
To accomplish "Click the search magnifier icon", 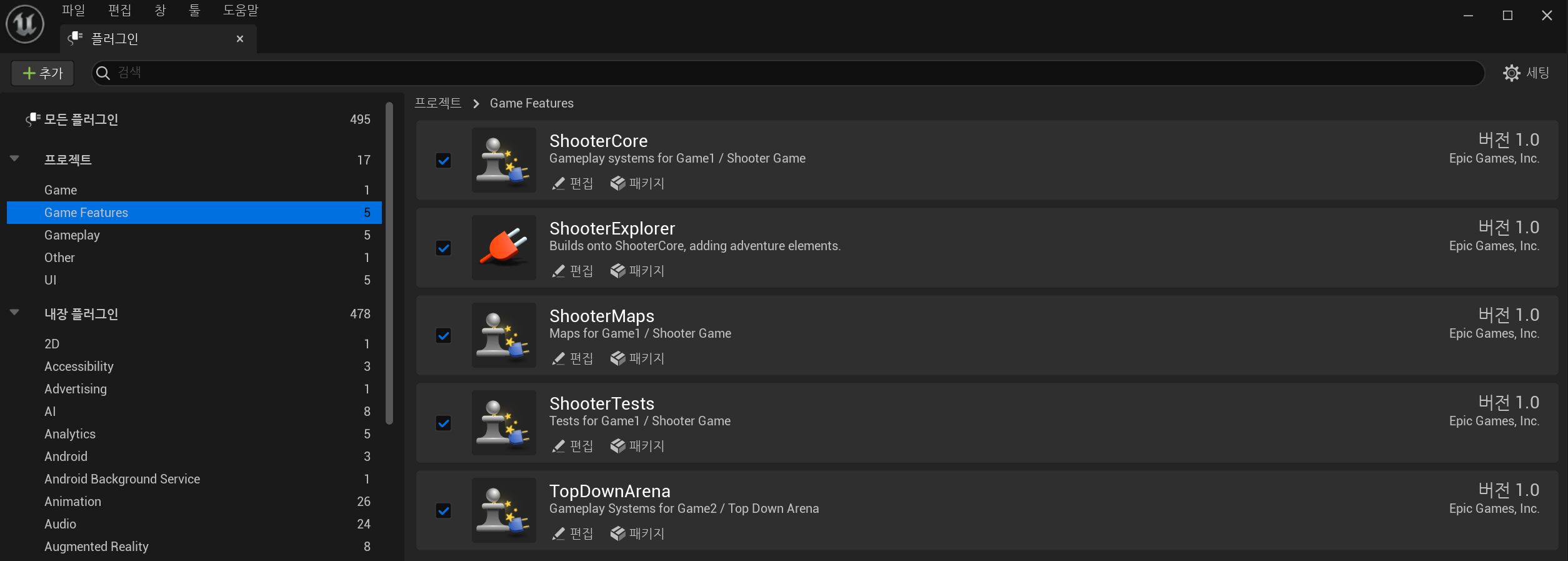I will click(x=103, y=73).
